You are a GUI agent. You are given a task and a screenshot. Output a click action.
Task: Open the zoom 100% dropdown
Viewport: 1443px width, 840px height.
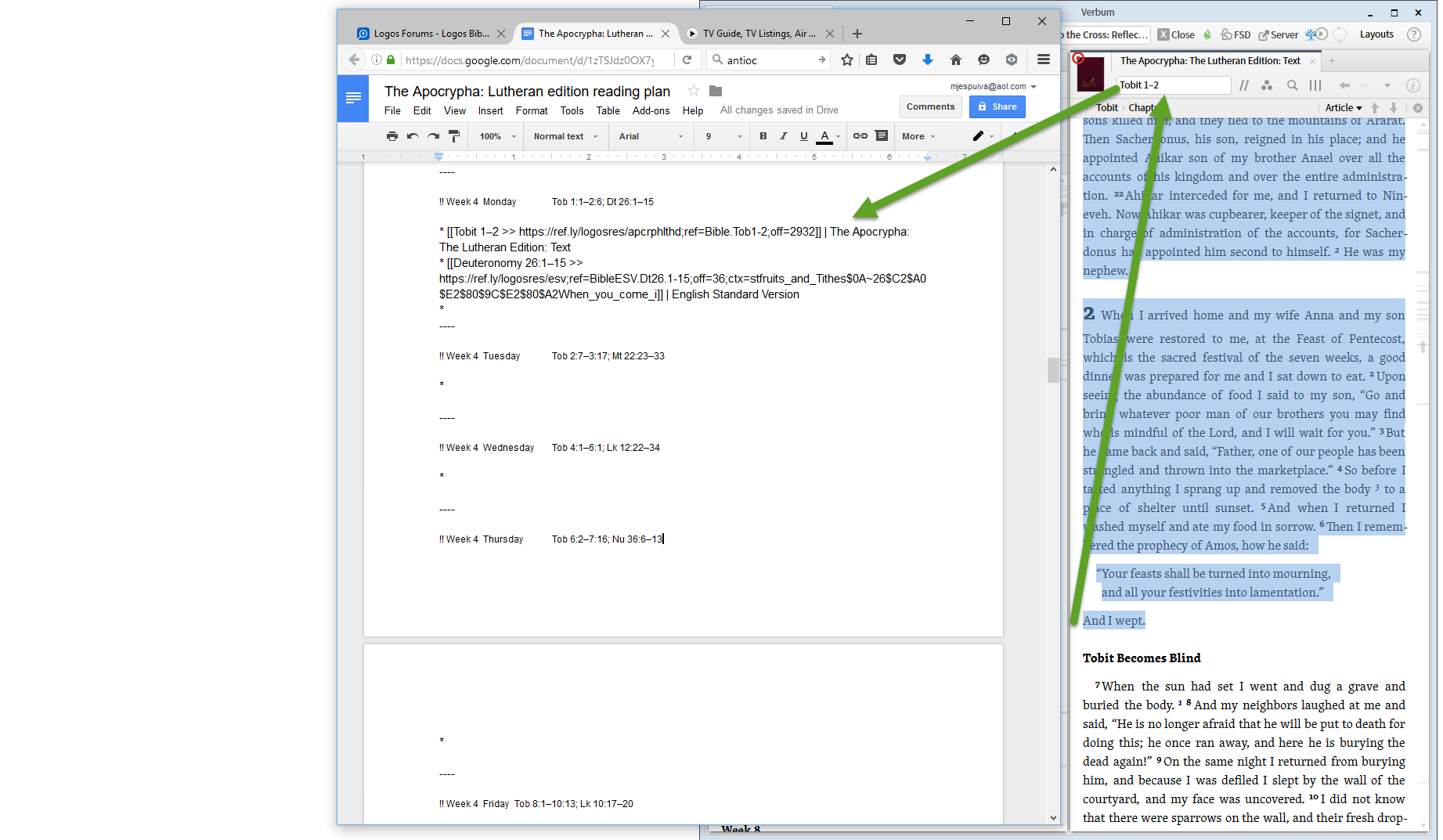(498, 136)
